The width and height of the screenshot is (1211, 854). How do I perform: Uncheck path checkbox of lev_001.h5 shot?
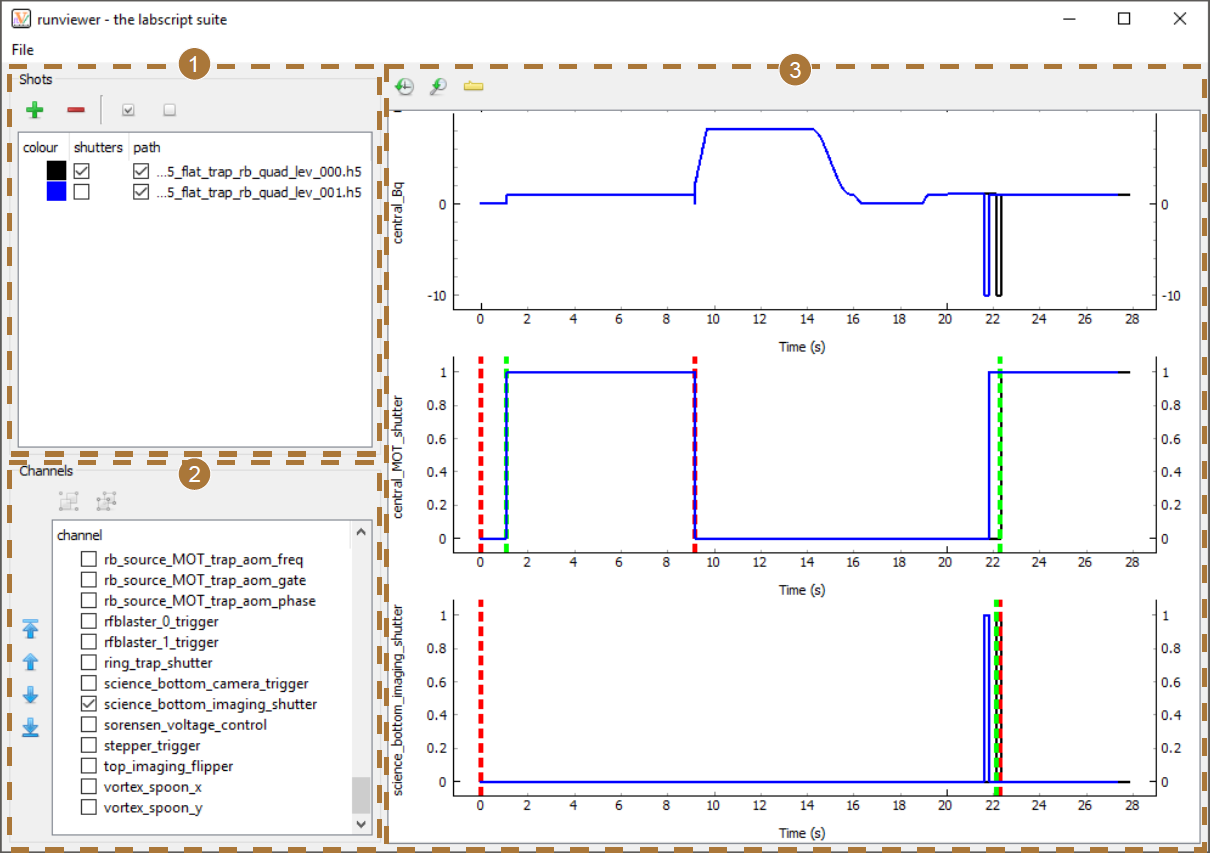tap(141, 192)
